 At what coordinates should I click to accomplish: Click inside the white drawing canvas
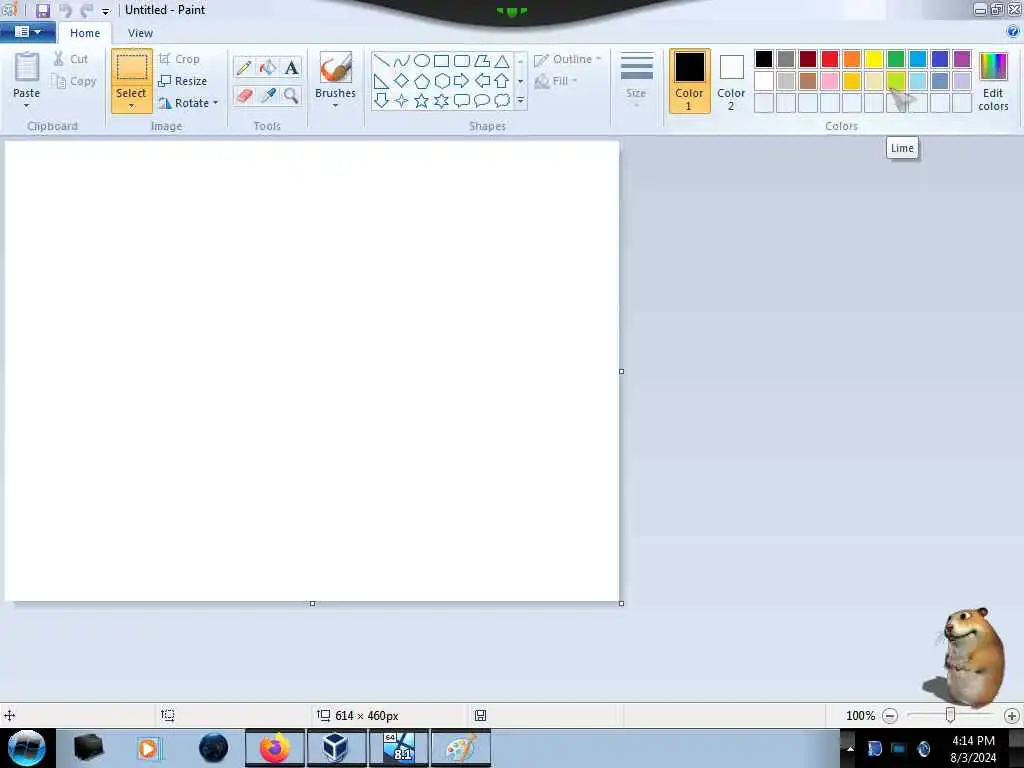point(312,371)
